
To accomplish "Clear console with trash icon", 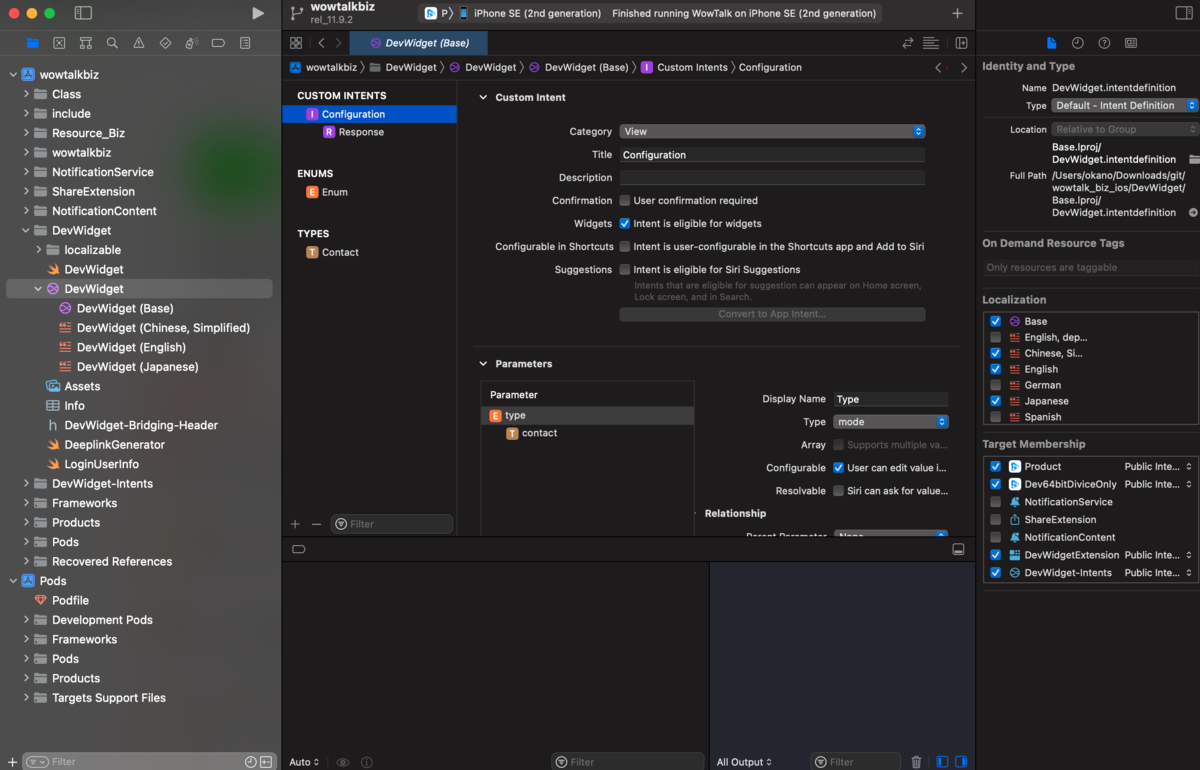I will point(916,762).
